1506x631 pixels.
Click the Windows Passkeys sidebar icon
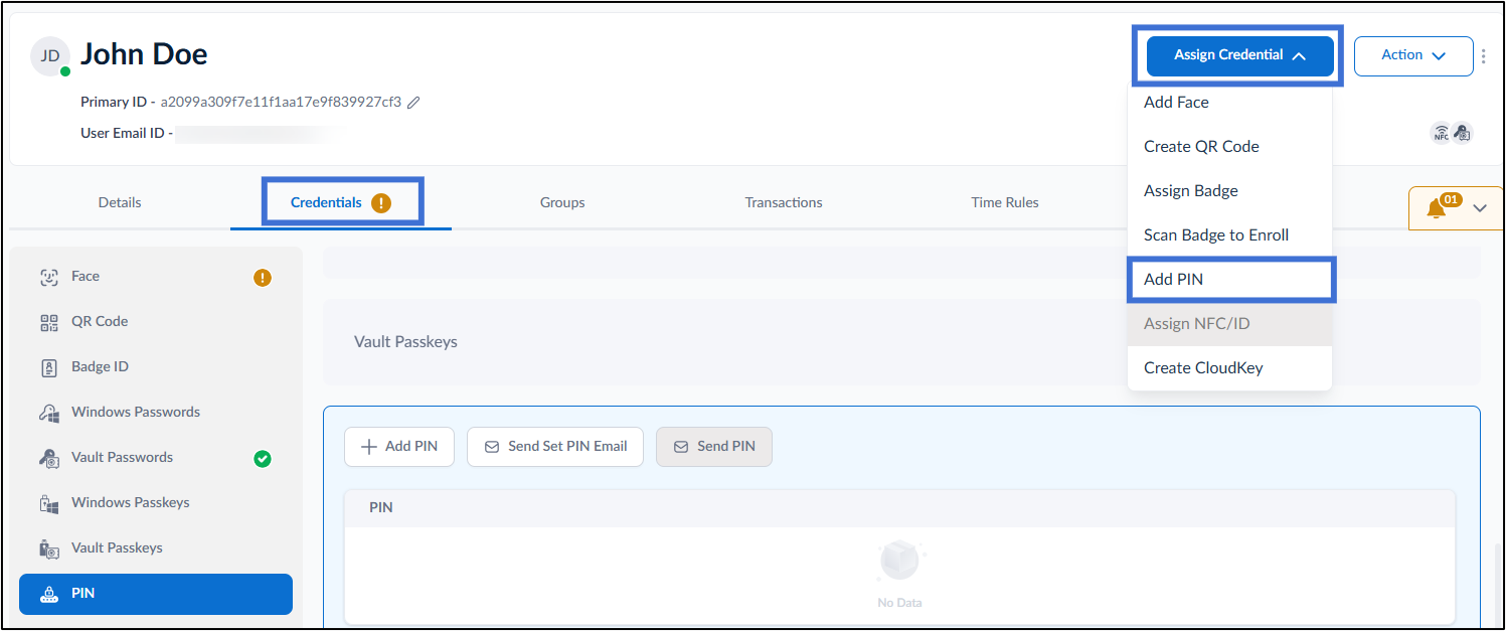pos(49,503)
